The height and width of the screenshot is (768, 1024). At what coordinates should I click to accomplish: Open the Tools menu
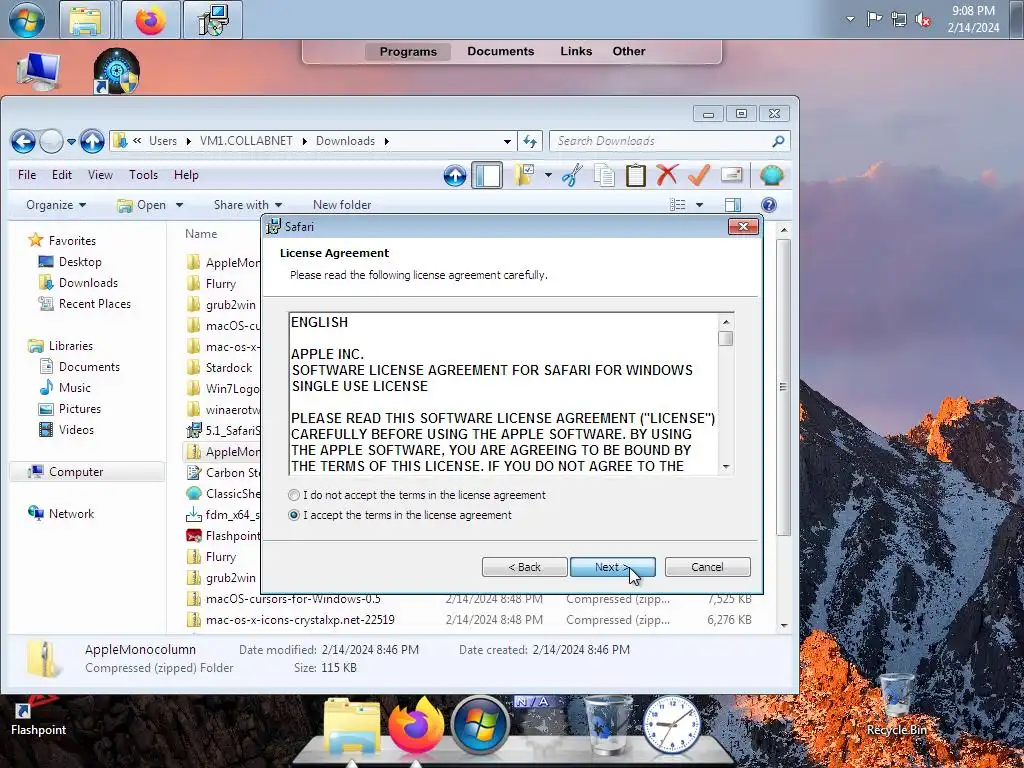(144, 175)
